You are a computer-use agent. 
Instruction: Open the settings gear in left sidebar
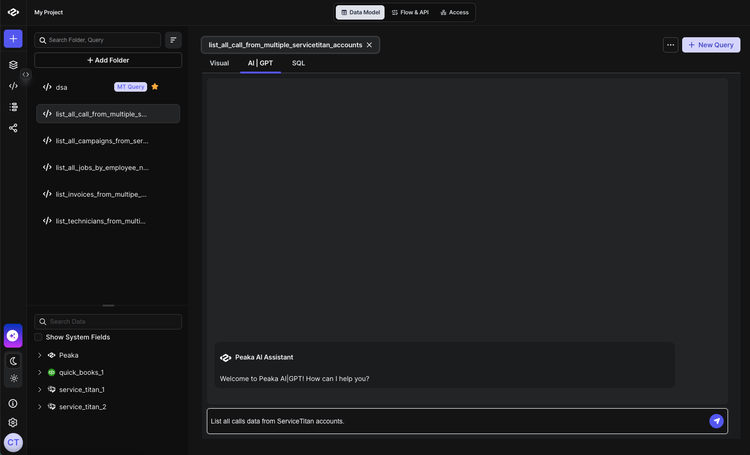(x=13, y=423)
